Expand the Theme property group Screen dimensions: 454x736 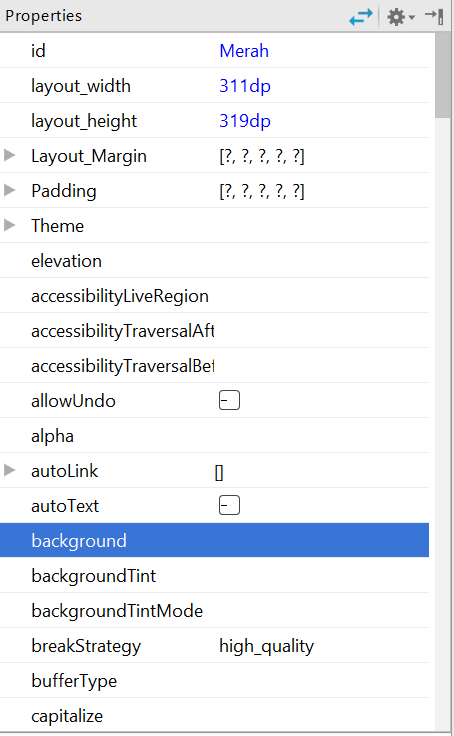tap(9, 225)
